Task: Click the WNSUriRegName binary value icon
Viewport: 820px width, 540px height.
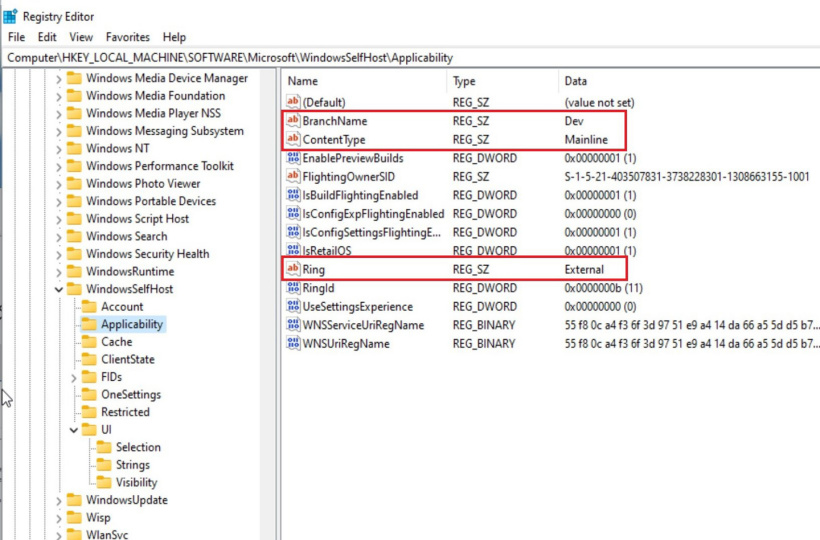Action: [x=293, y=344]
